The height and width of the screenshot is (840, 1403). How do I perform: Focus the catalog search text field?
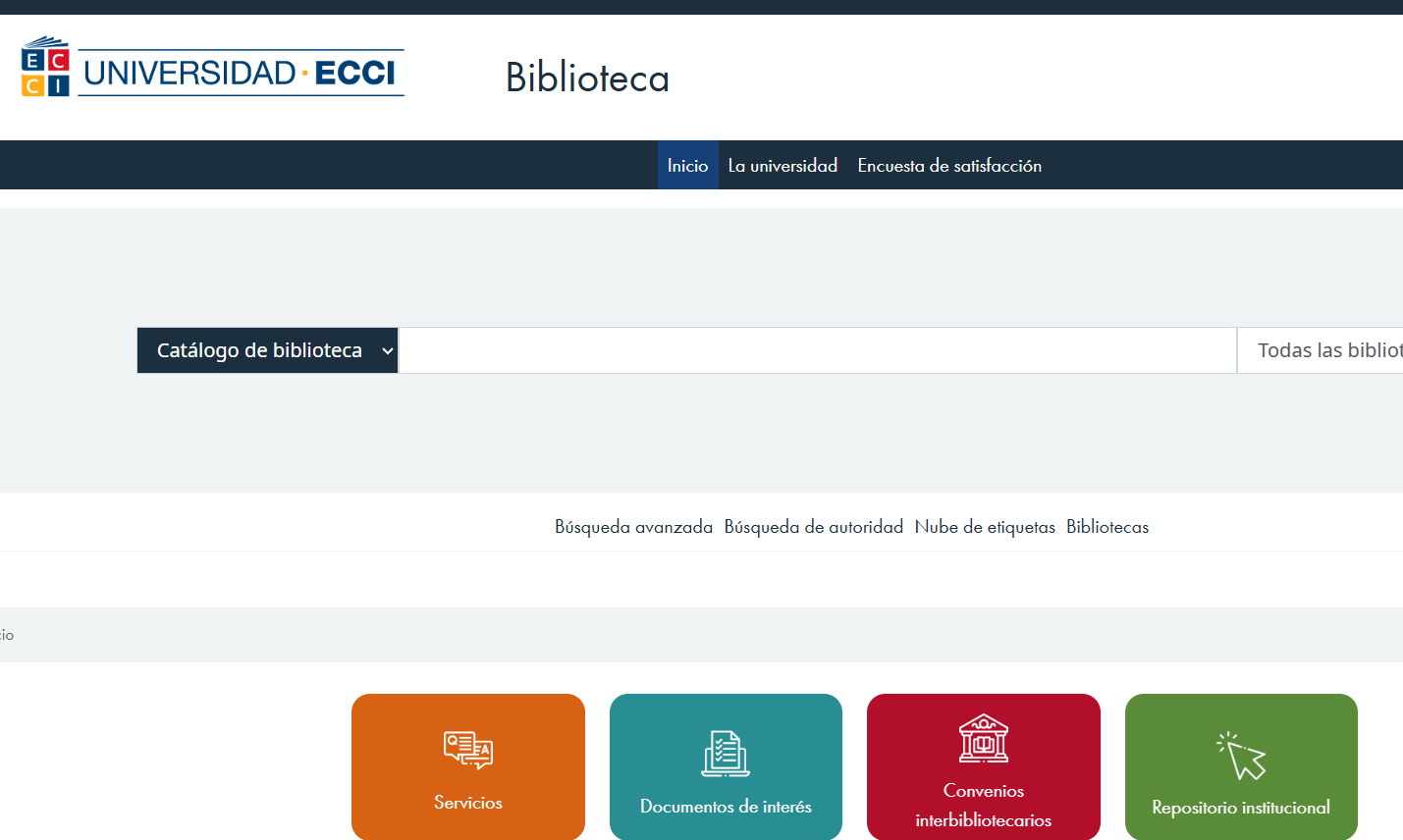(x=817, y=350)
